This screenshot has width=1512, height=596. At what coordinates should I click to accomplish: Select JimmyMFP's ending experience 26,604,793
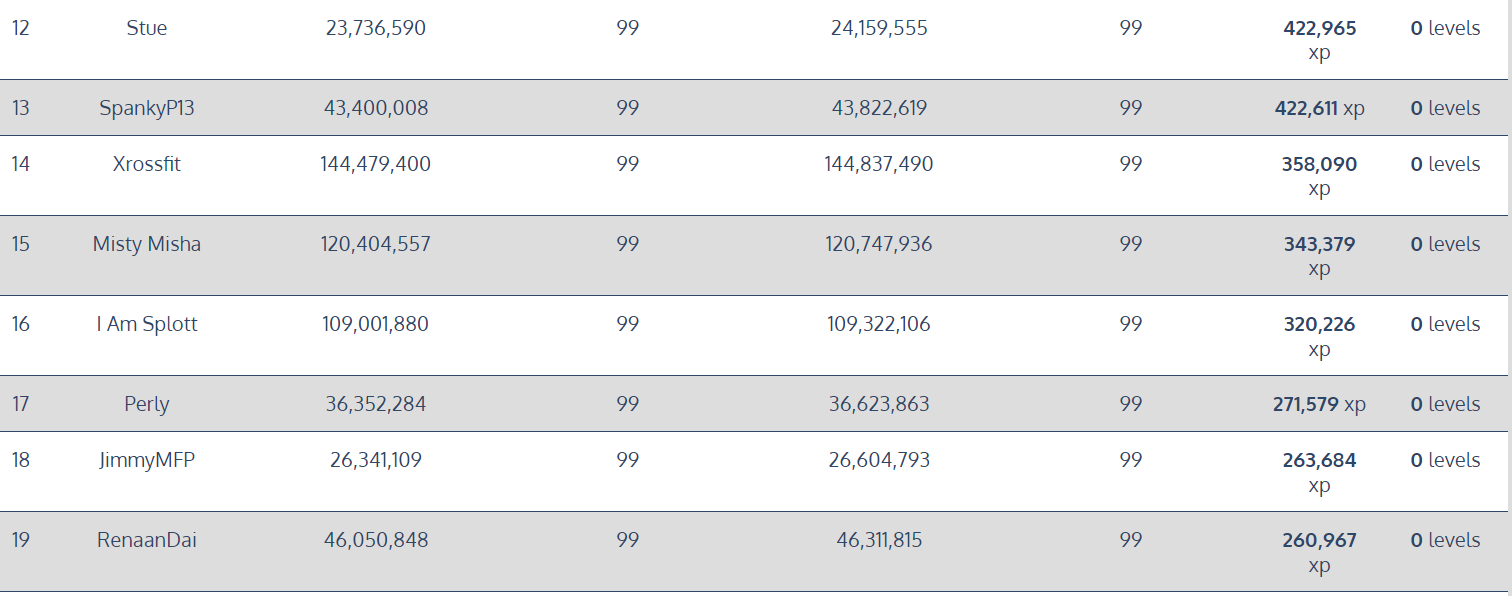pyautogui.click(x=879, y=460)
